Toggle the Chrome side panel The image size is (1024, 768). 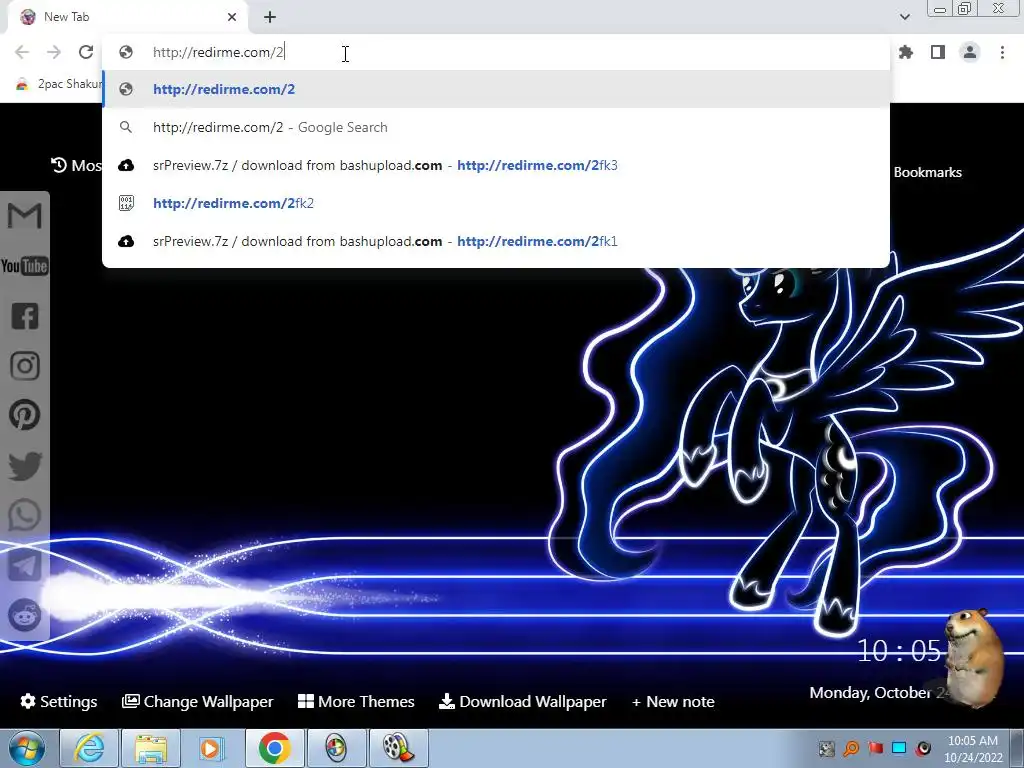[938, 52]
